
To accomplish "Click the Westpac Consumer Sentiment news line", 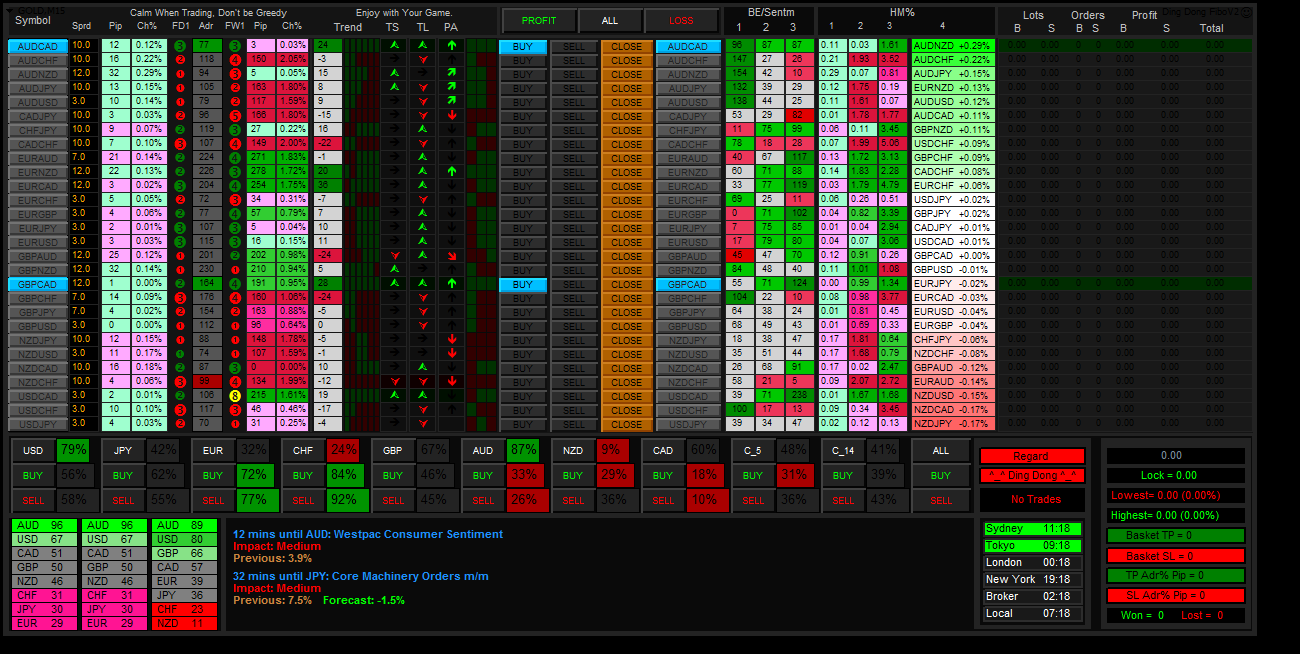I will 368,534.
